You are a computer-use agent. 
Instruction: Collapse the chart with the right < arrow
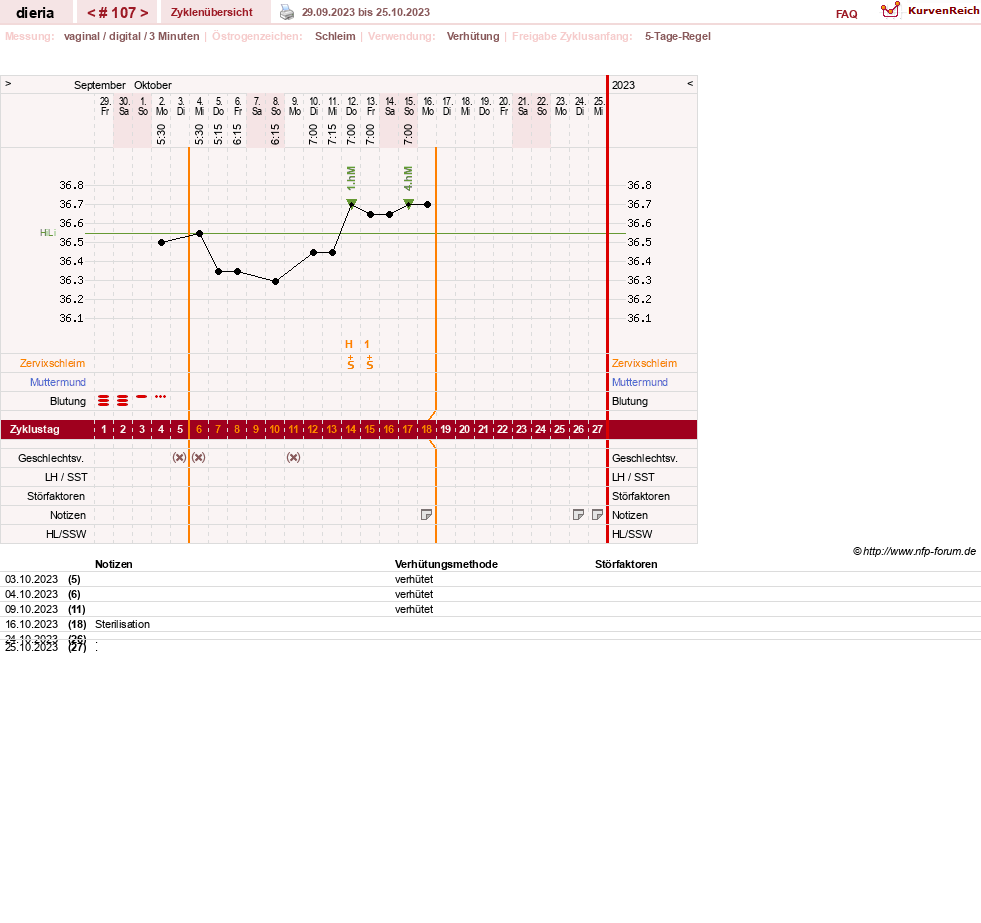tap(690, 83)
